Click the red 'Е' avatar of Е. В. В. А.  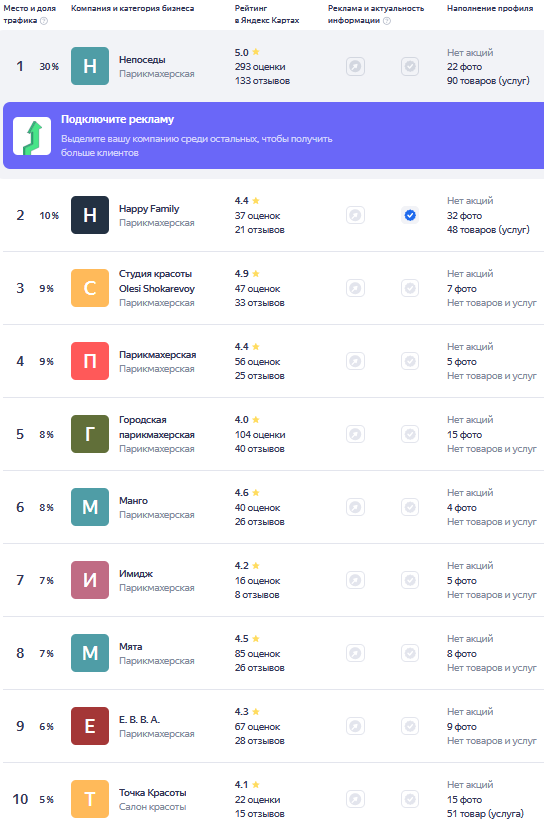90,726
